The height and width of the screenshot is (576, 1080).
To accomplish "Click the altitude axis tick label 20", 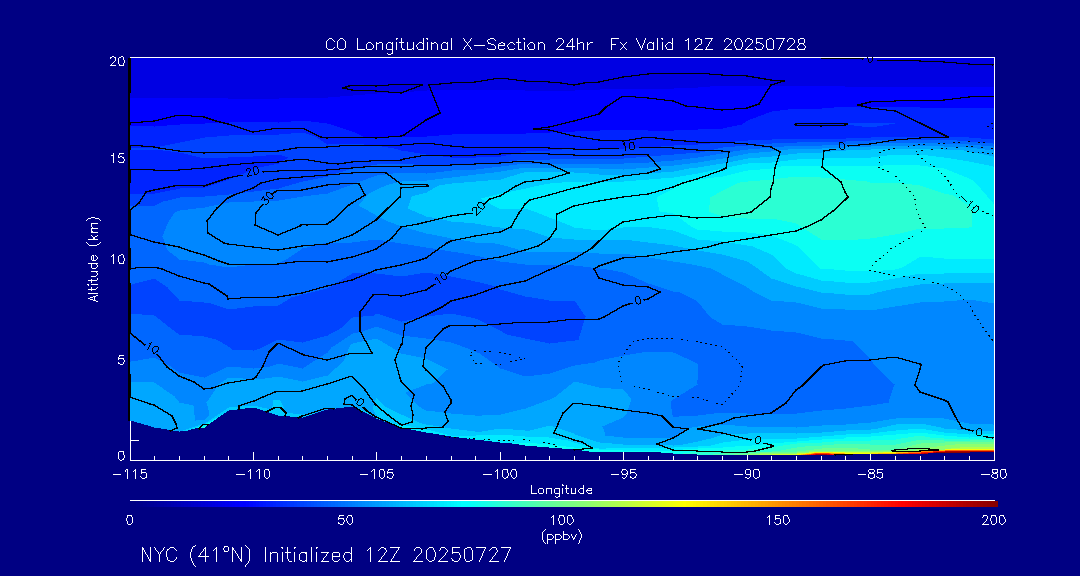I will [x=117, y=61].
